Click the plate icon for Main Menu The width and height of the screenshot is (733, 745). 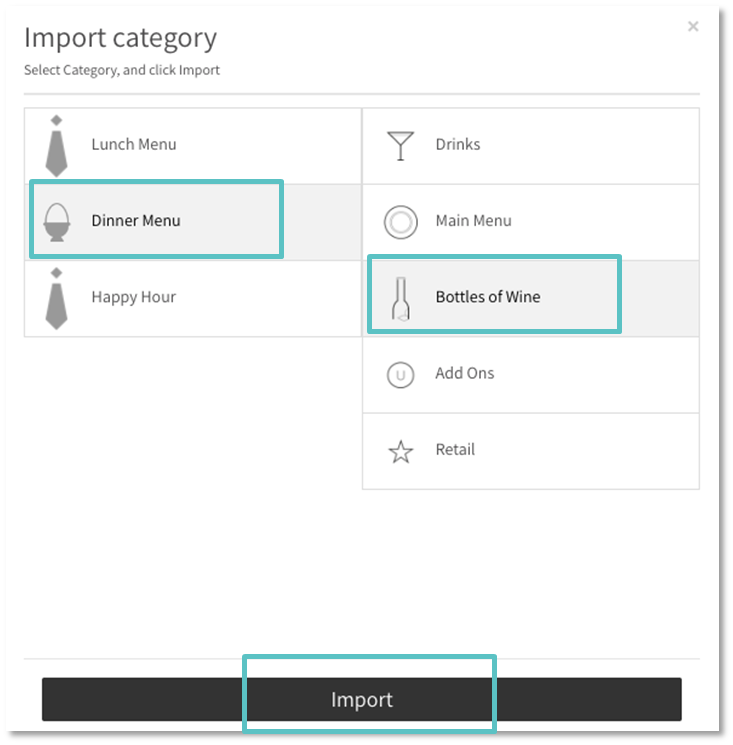(x=400, y=221)
